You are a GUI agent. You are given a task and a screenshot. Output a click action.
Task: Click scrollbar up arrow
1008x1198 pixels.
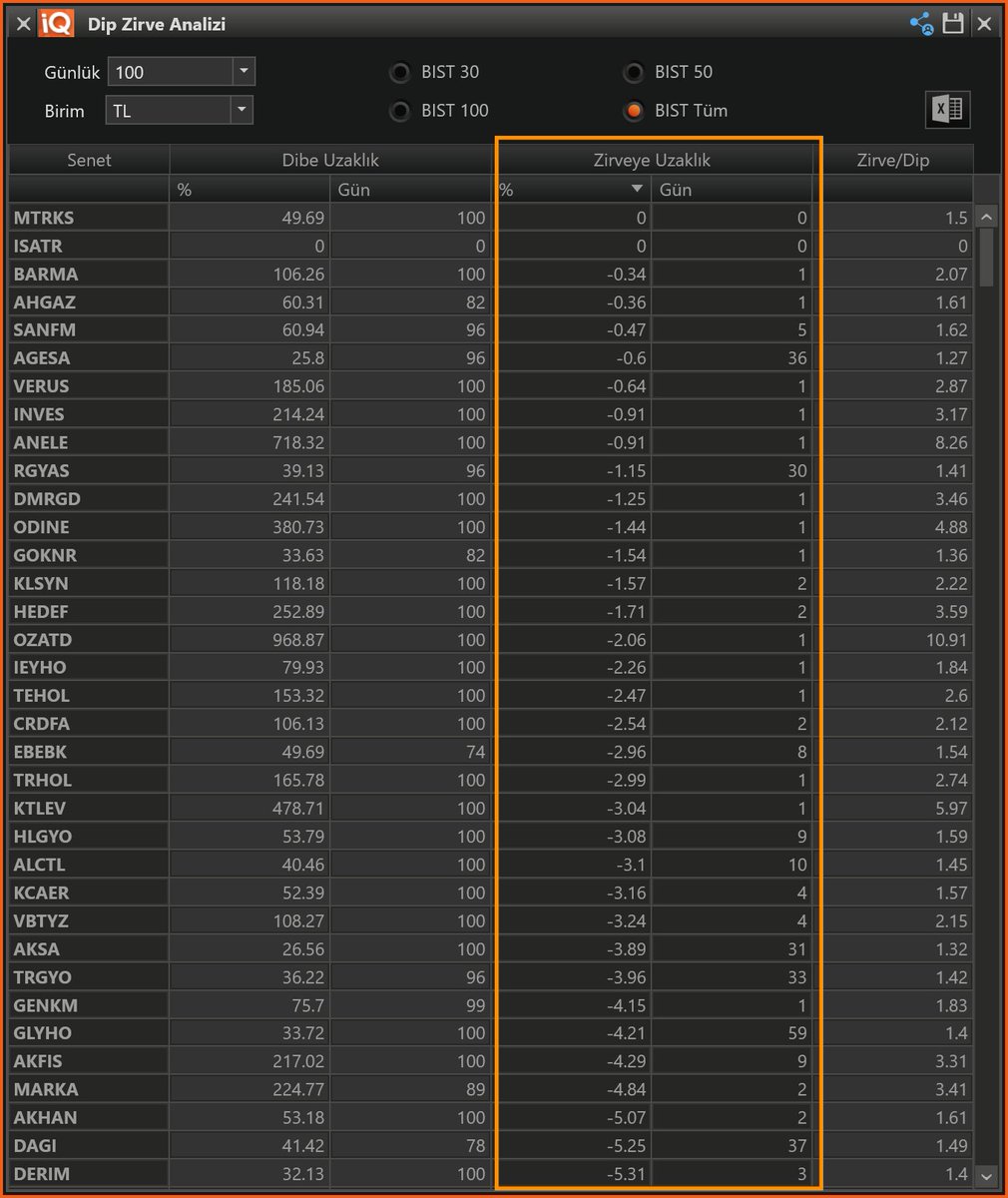(986, 217)
